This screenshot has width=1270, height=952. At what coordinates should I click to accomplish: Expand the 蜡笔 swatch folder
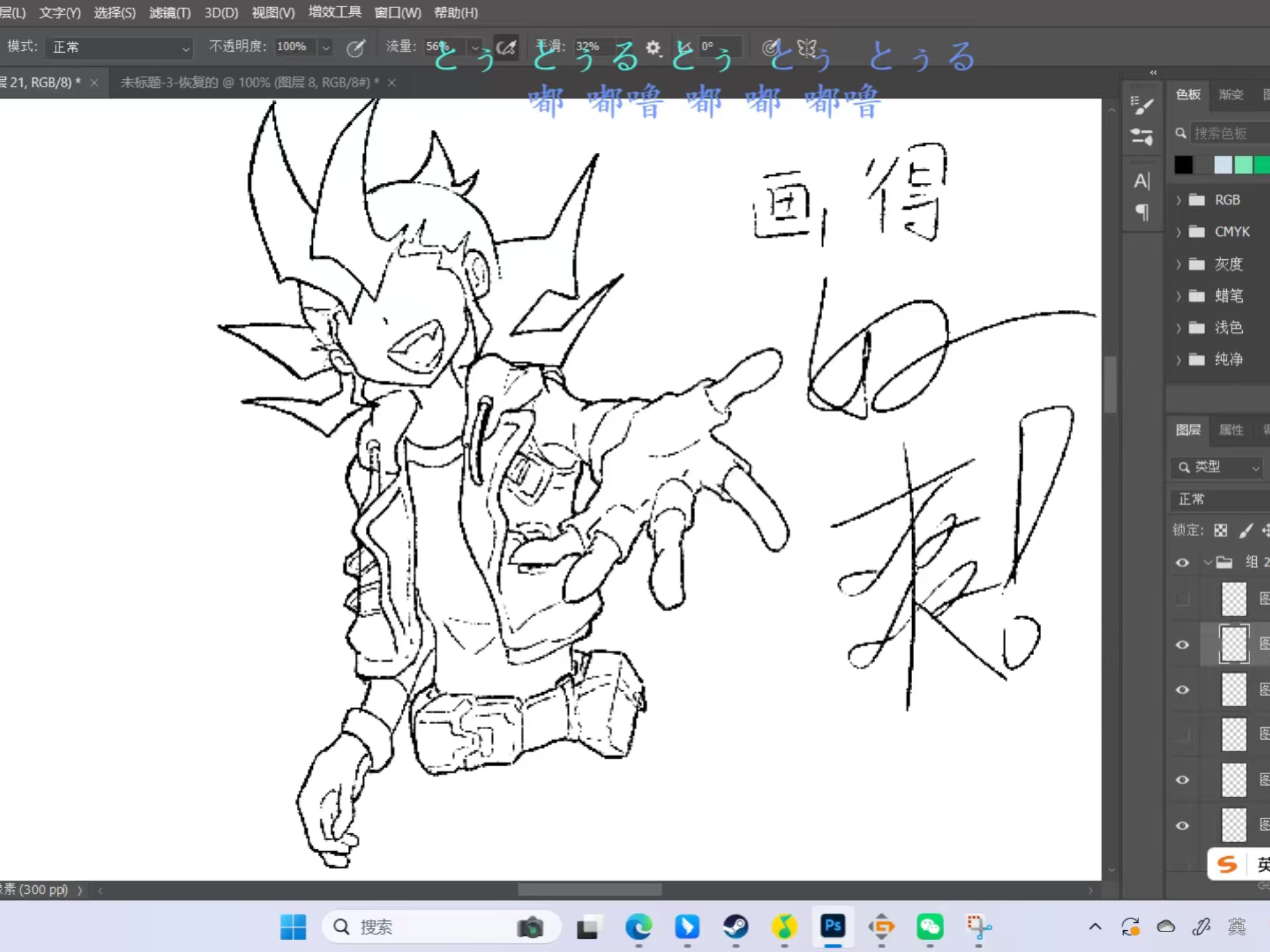tap(1179, 296)
